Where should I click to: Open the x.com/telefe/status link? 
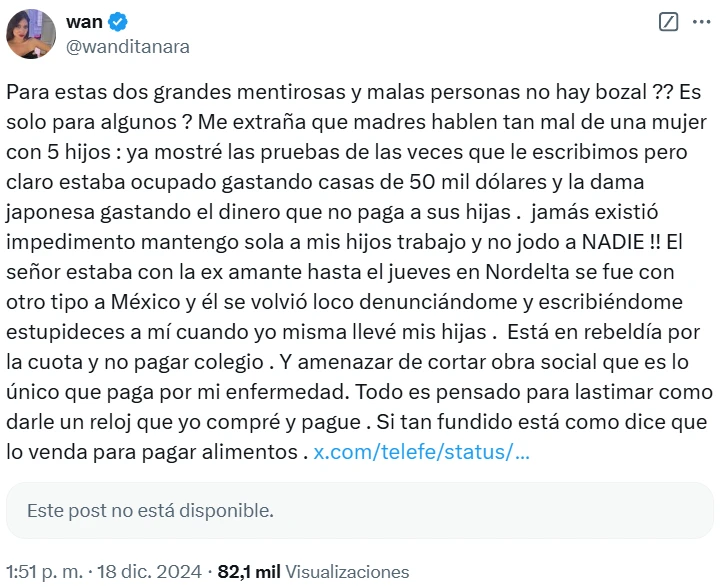coord(421,453)
